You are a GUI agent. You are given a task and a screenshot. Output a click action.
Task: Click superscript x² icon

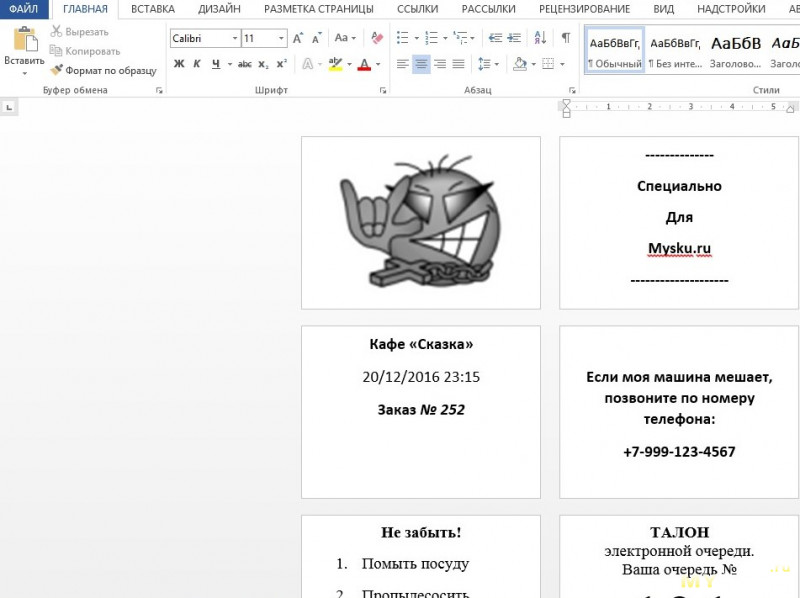coord(282,64)
